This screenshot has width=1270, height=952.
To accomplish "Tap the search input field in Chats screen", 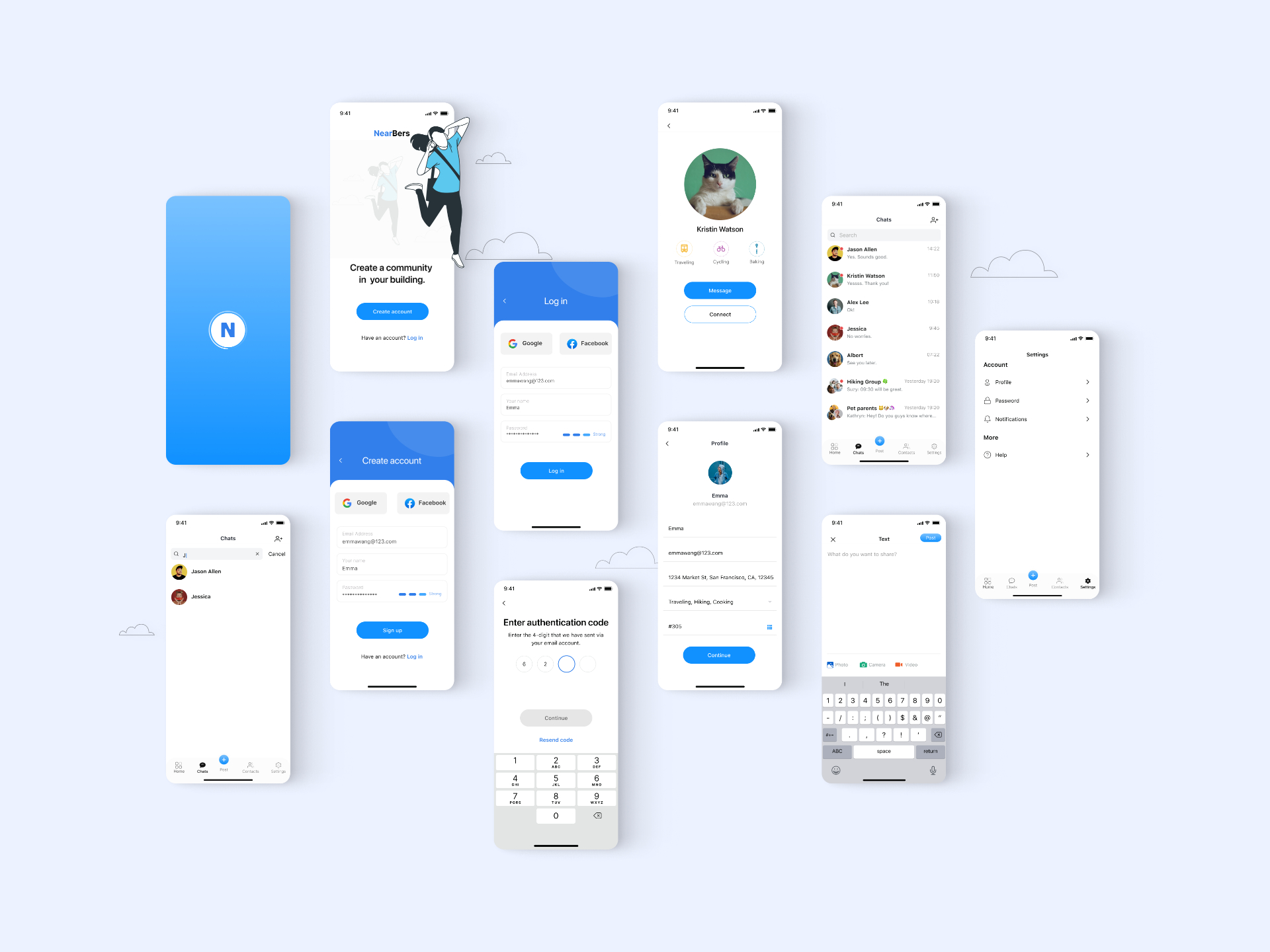I will (885, 231).
